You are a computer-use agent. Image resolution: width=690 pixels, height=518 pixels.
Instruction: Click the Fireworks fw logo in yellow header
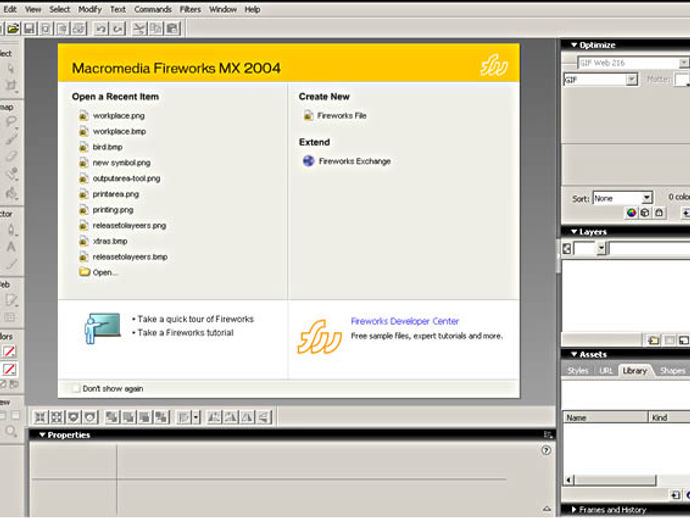pos(494,66)
